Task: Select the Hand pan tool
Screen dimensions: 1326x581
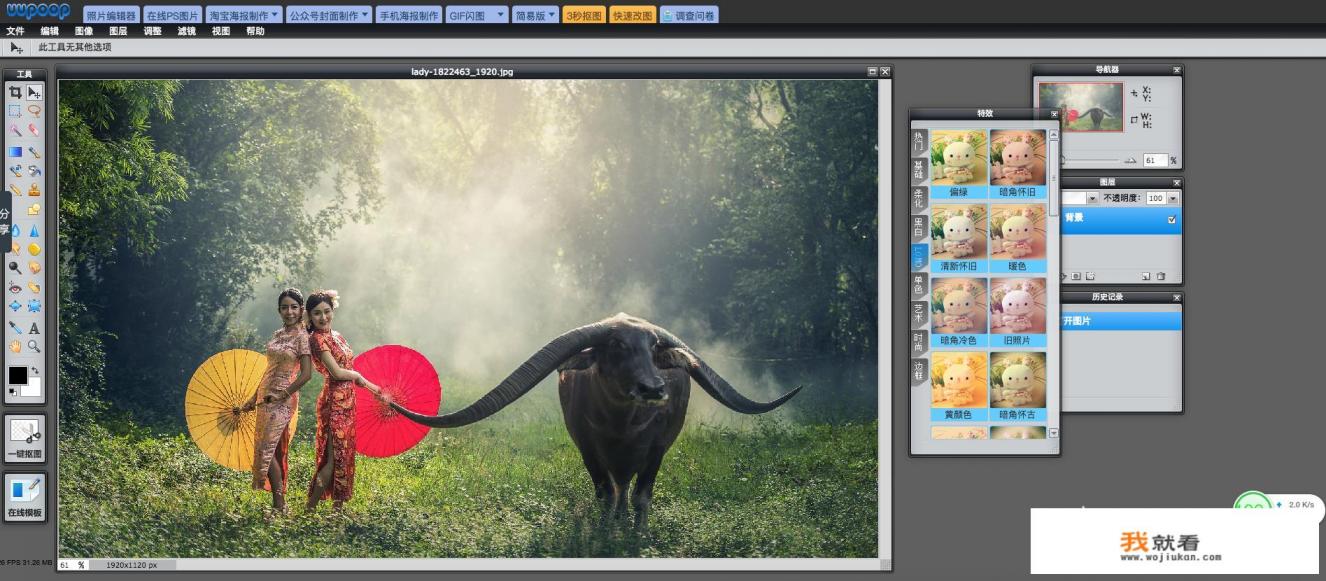Action: click(x=15, y=346)
